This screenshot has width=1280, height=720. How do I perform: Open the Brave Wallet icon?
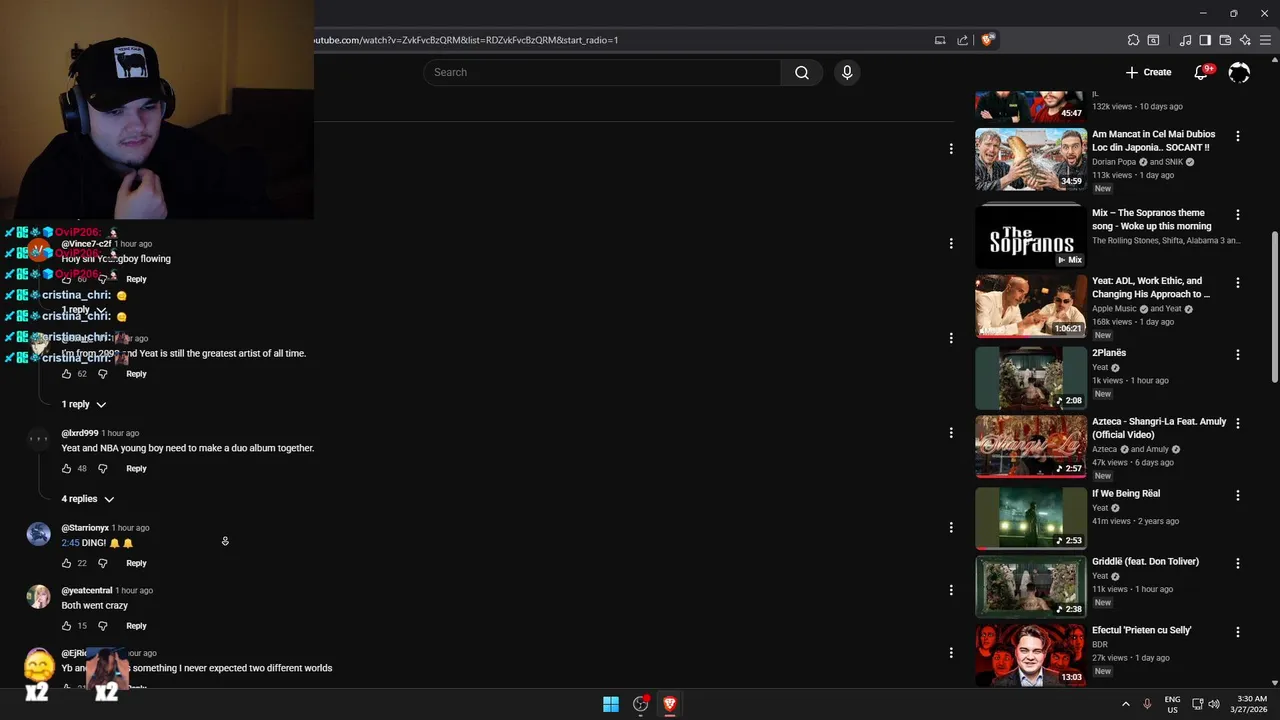[1225, 40]
